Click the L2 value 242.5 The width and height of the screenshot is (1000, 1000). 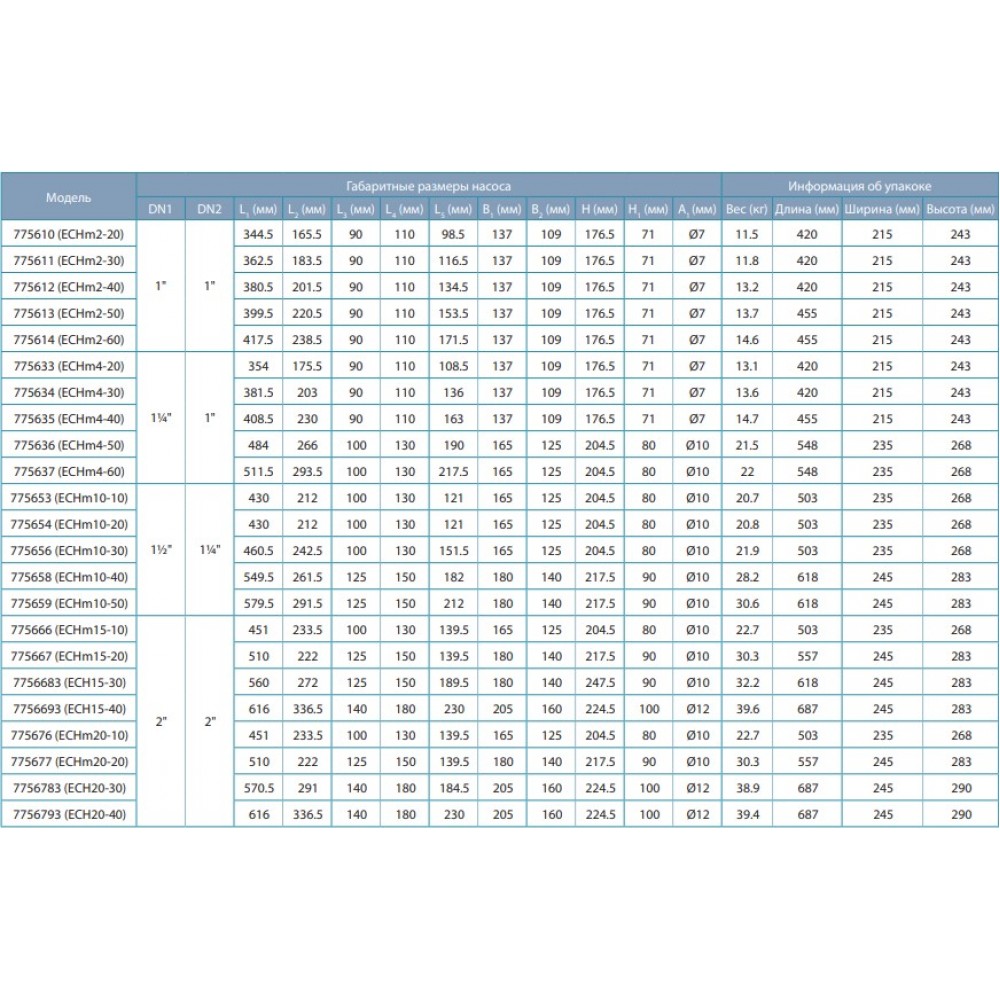pyautogui.click(x=307, y=550)
